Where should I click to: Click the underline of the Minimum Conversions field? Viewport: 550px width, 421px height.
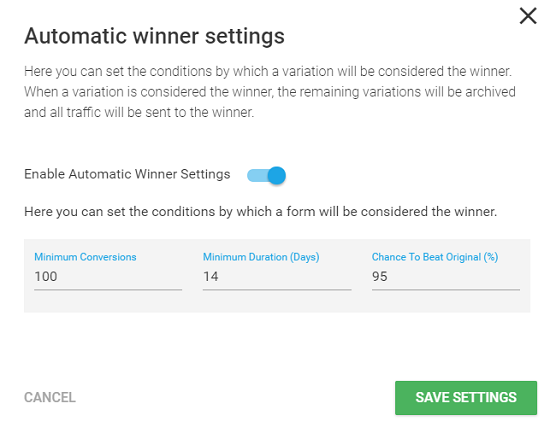[108, 290]
